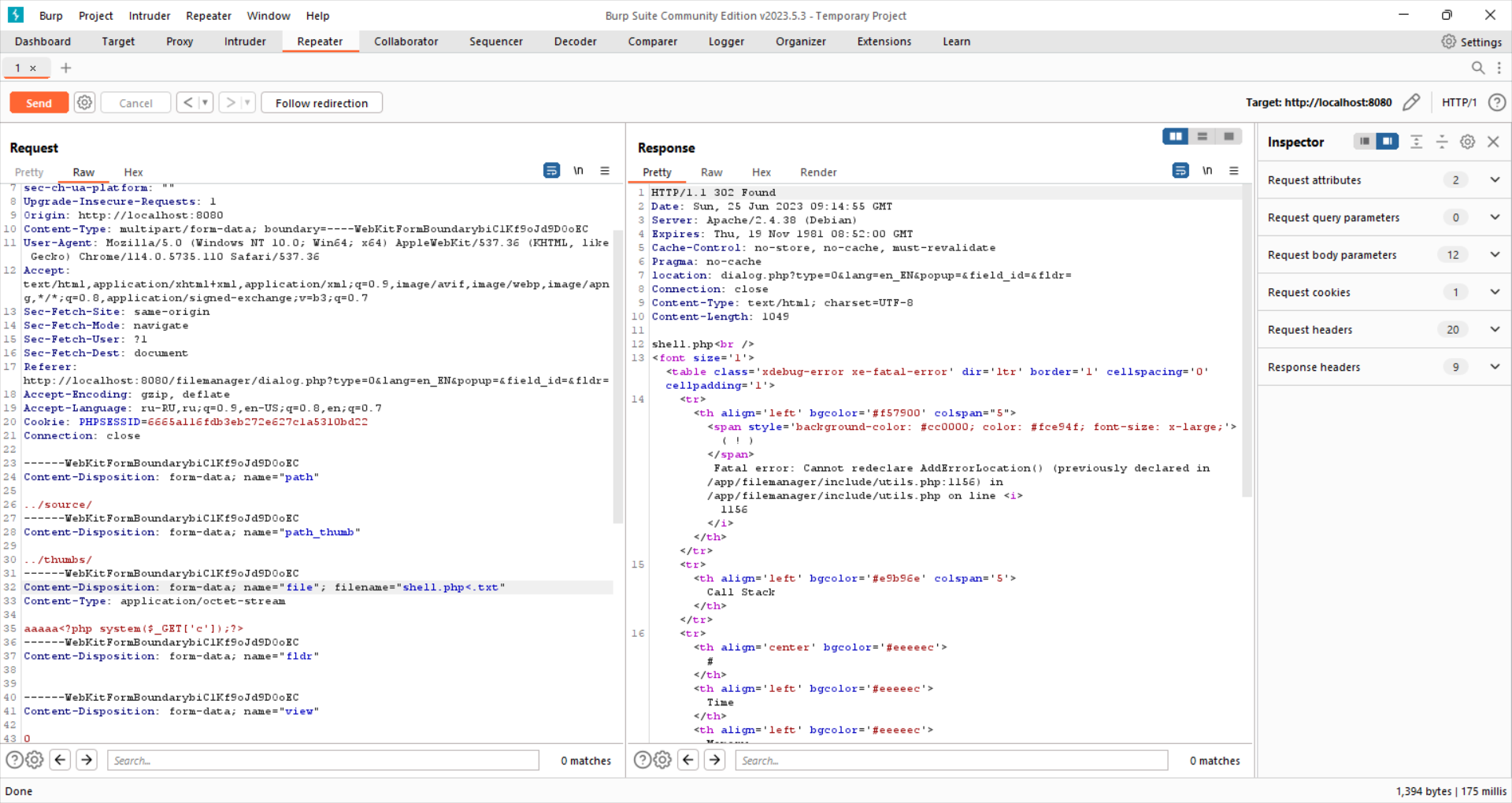Open the Collaborator tab
This screenshot has height=803, width=1512.
[x=406, y=42]
